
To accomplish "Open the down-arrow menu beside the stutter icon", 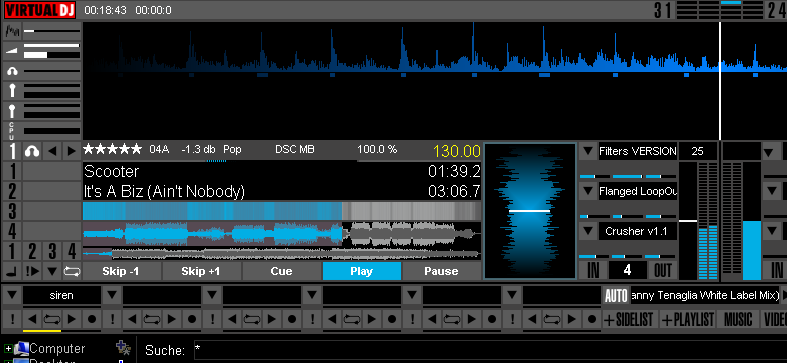I will (52, 271).
